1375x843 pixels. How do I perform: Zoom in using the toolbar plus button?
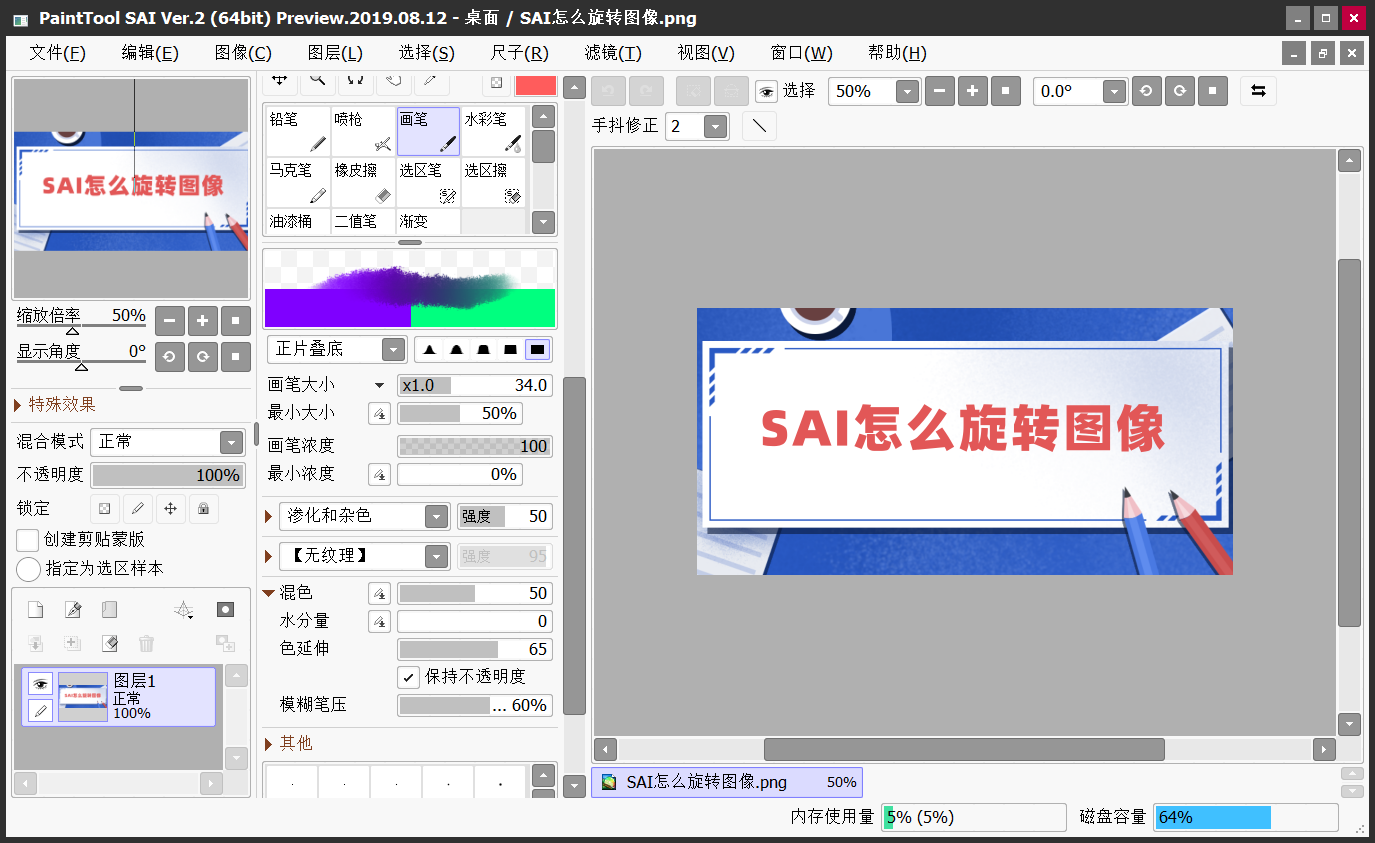click(x=973, y=91)
